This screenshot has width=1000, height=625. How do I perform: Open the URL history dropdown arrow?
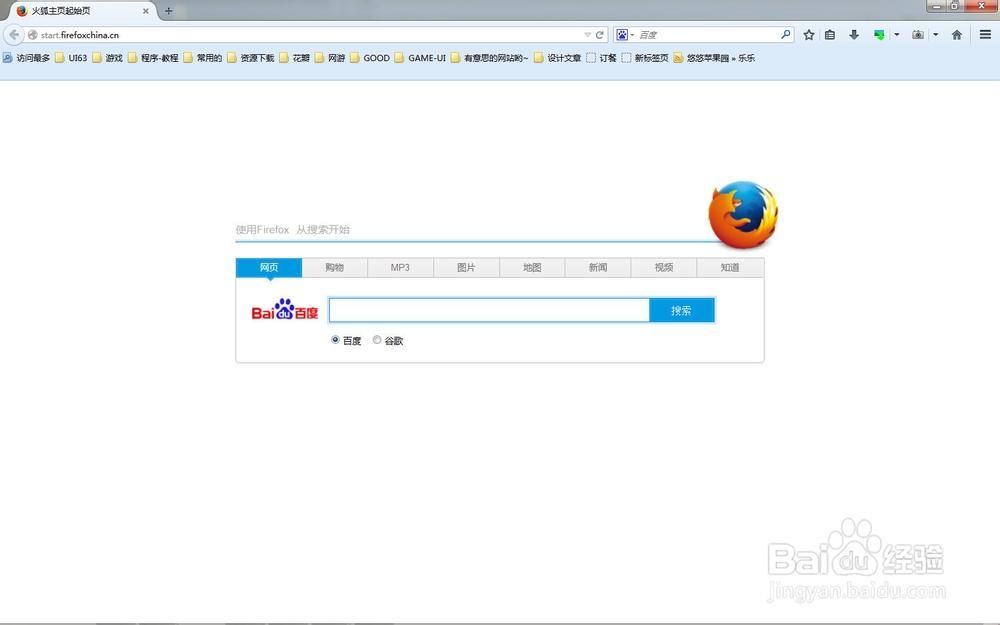(x=587, y=35)
